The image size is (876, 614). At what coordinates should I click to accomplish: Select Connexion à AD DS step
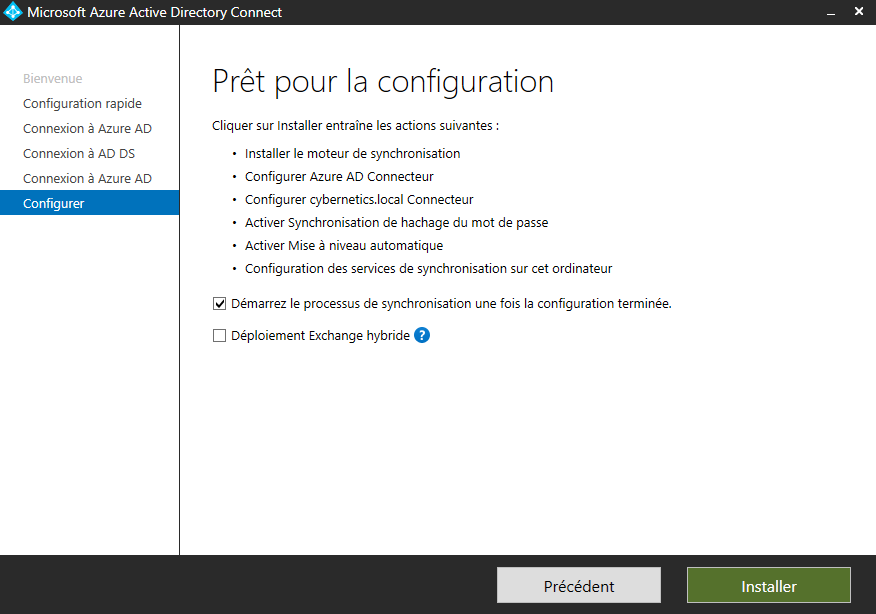click(79, 154)
